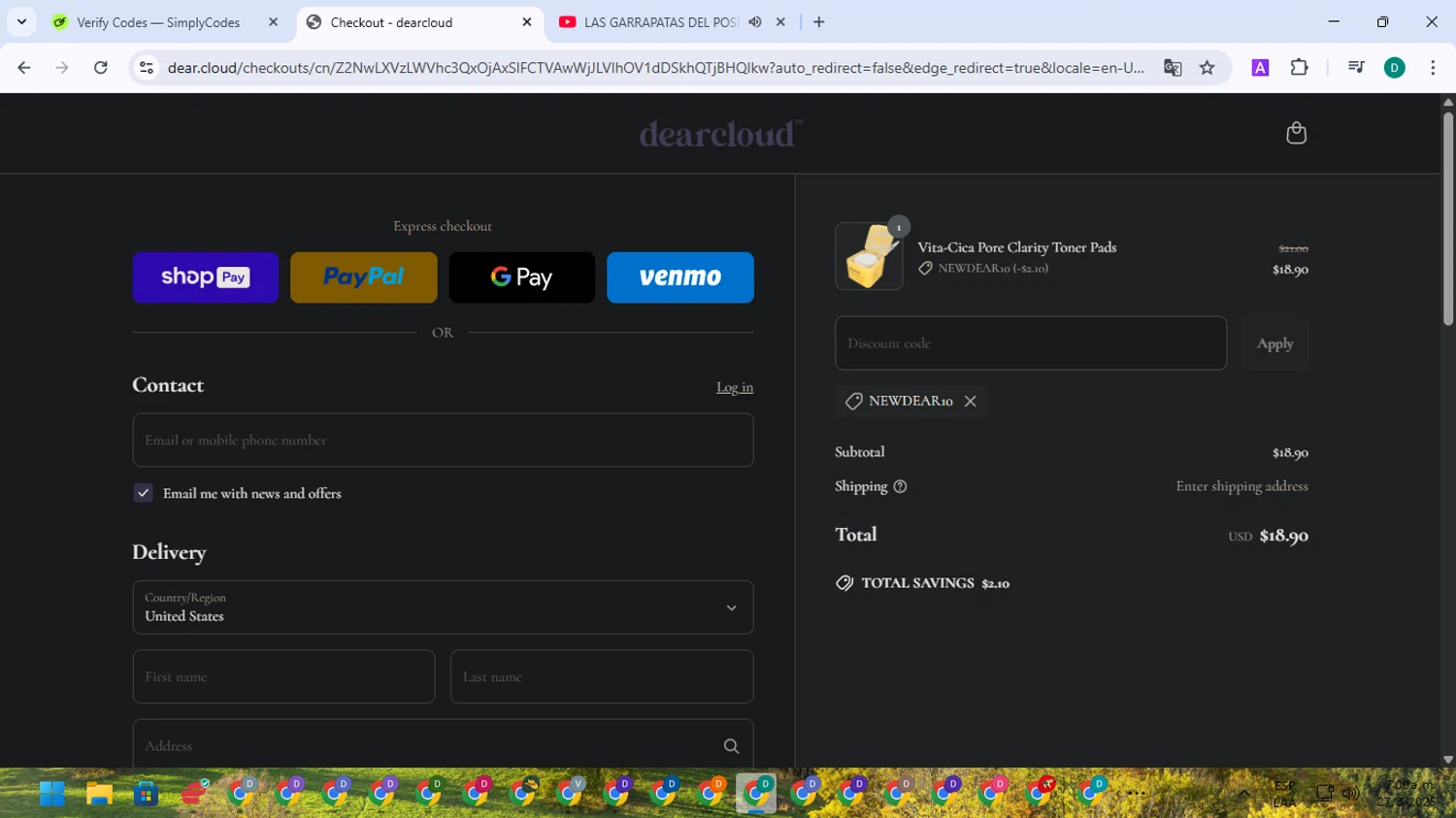Focus the Address input field

[x=443, y=744]
